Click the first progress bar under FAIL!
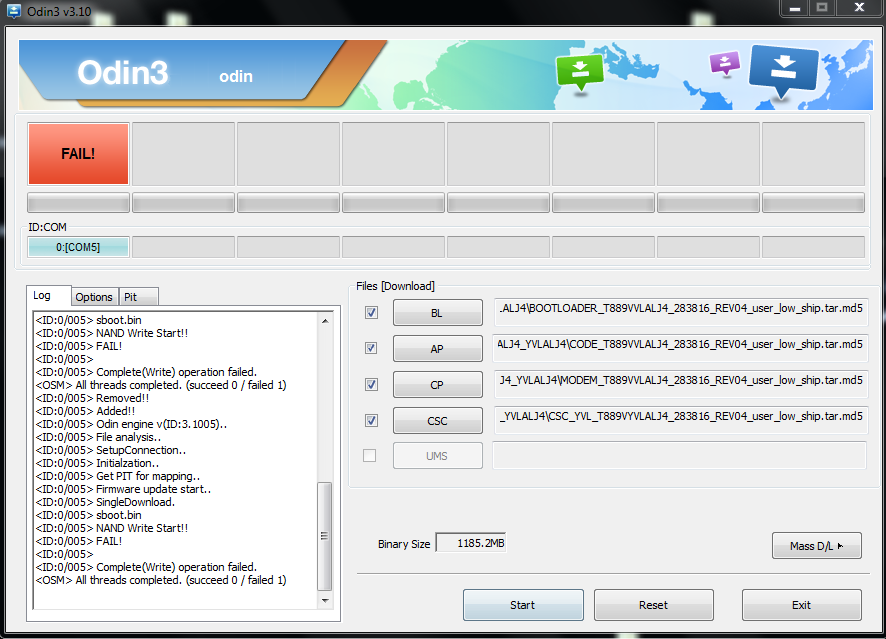The width and height of the screenshot is (886, 639). point(79,203)
